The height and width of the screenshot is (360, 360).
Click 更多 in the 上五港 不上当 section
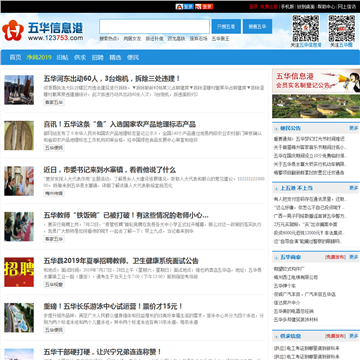(x=354, y=188)
